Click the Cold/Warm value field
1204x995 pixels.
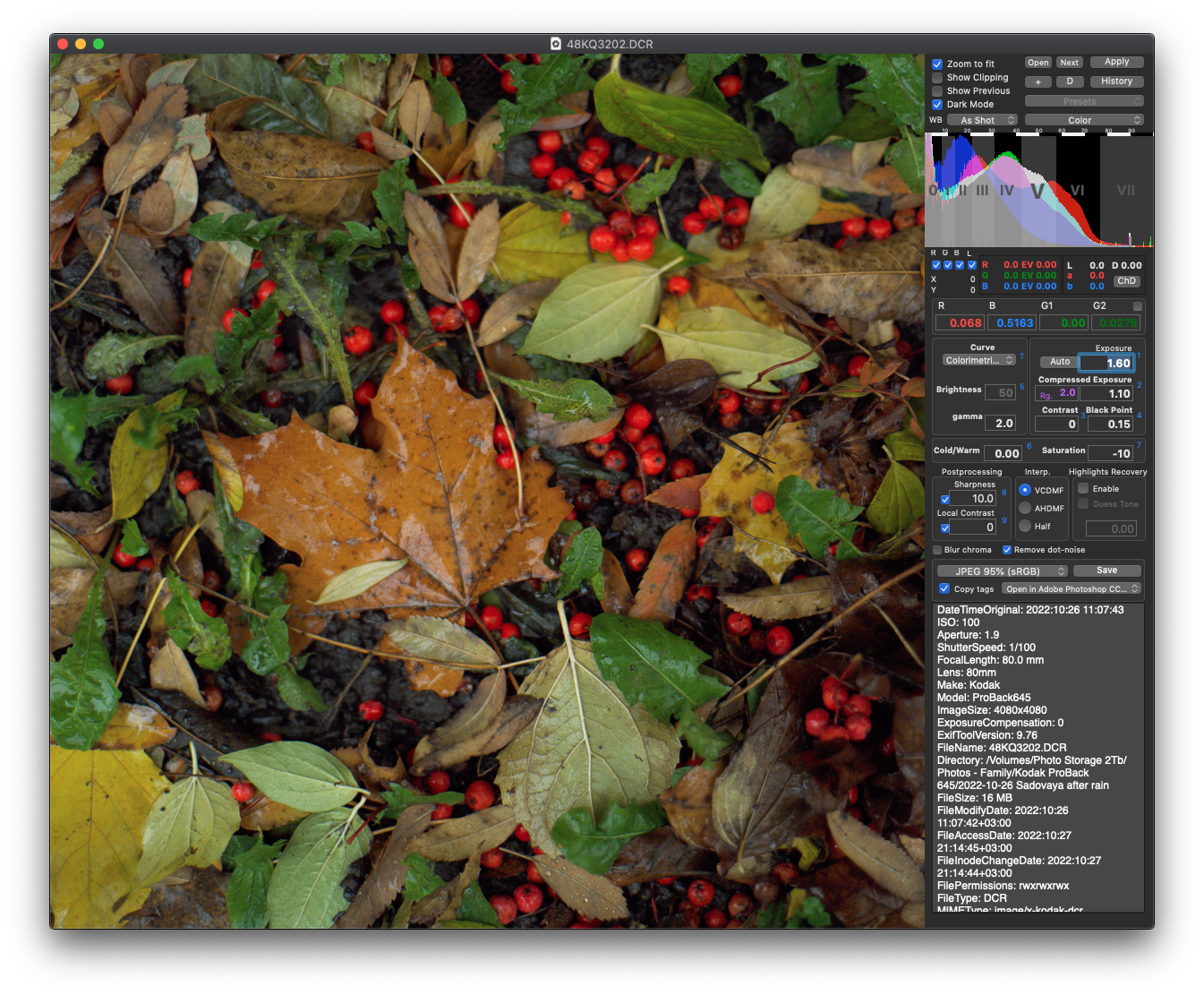[x=1003, y=453]
